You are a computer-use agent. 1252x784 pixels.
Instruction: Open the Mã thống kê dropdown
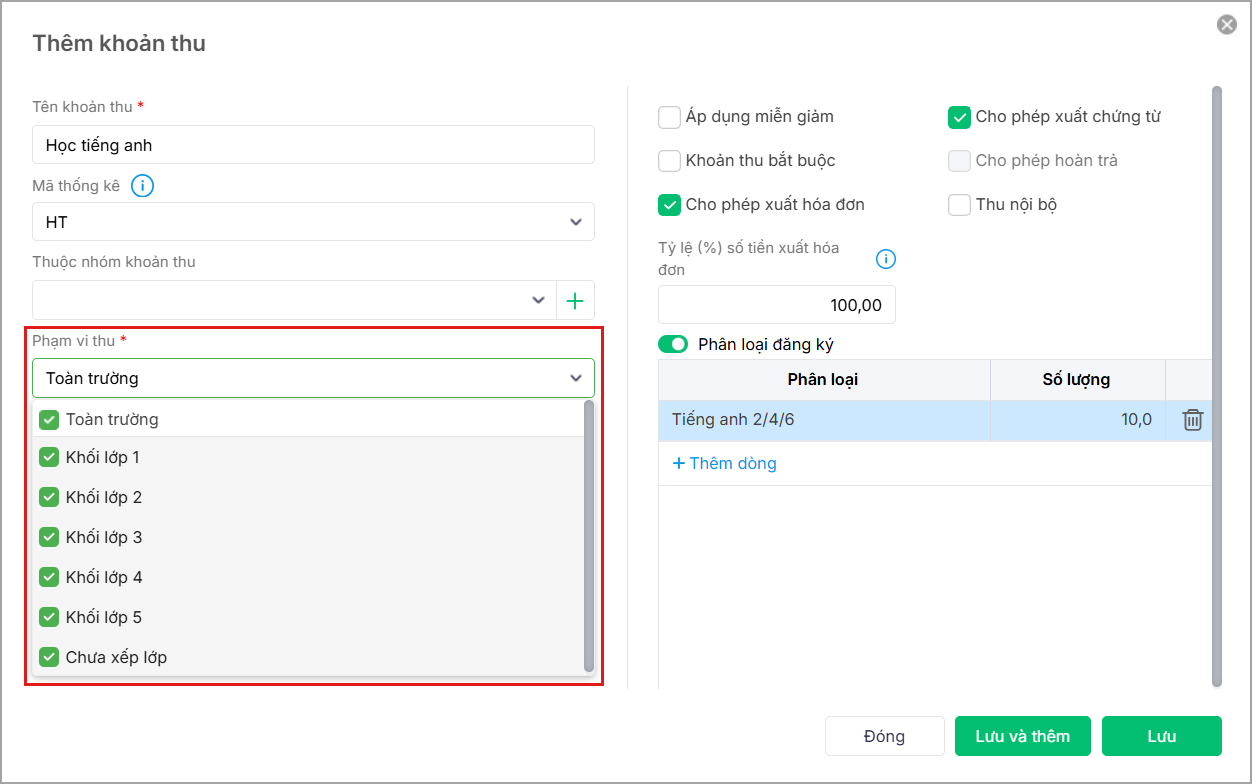tap(575, 222)
